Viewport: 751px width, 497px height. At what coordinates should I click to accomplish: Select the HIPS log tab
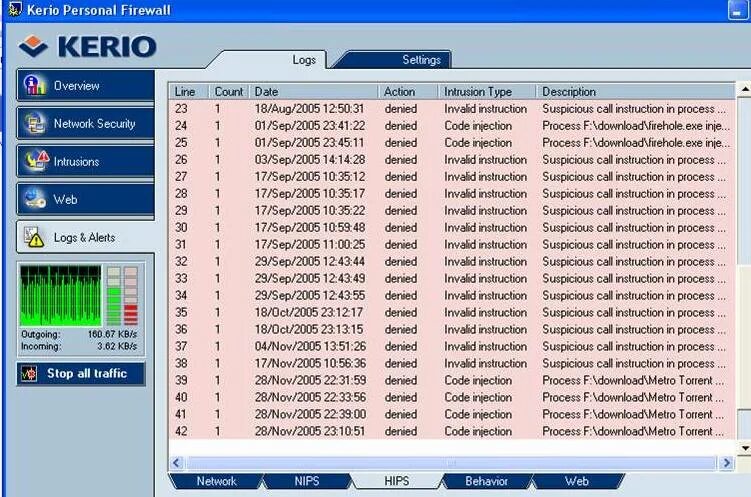coord(397,481)
